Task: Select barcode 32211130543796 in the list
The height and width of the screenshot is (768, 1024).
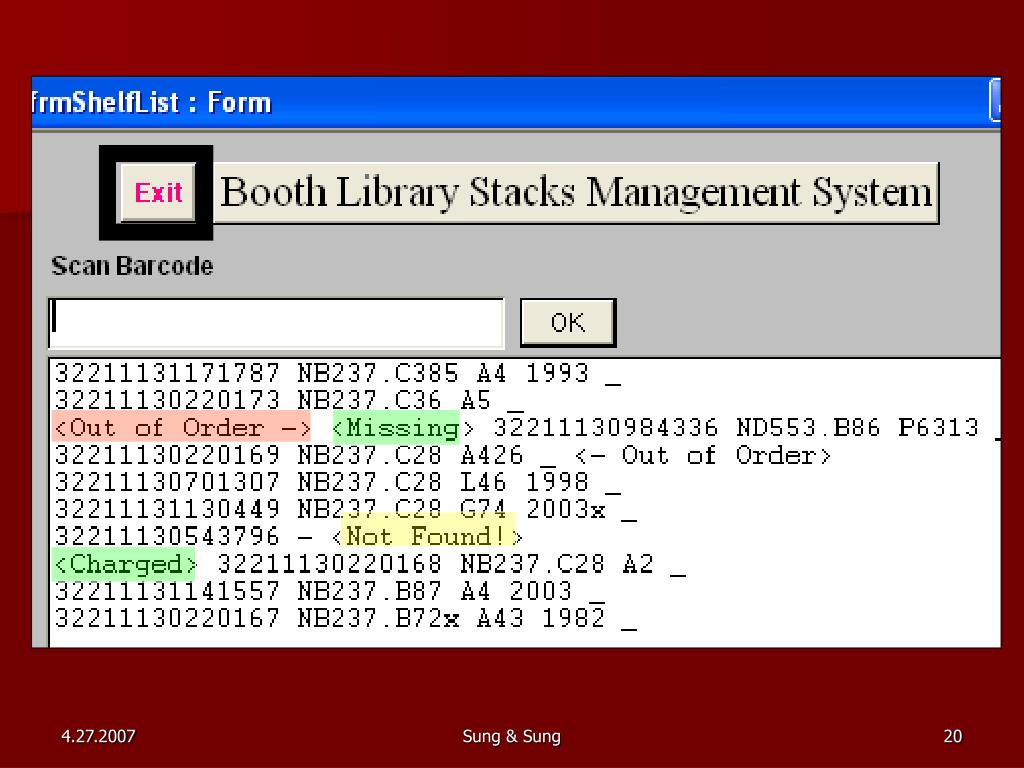Action: point(167,536)
